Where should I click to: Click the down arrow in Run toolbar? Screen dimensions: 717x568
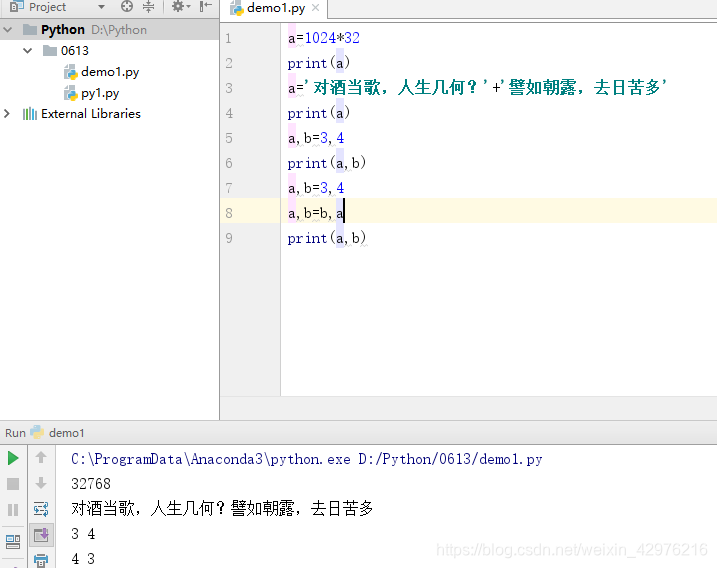coord(41,483)
